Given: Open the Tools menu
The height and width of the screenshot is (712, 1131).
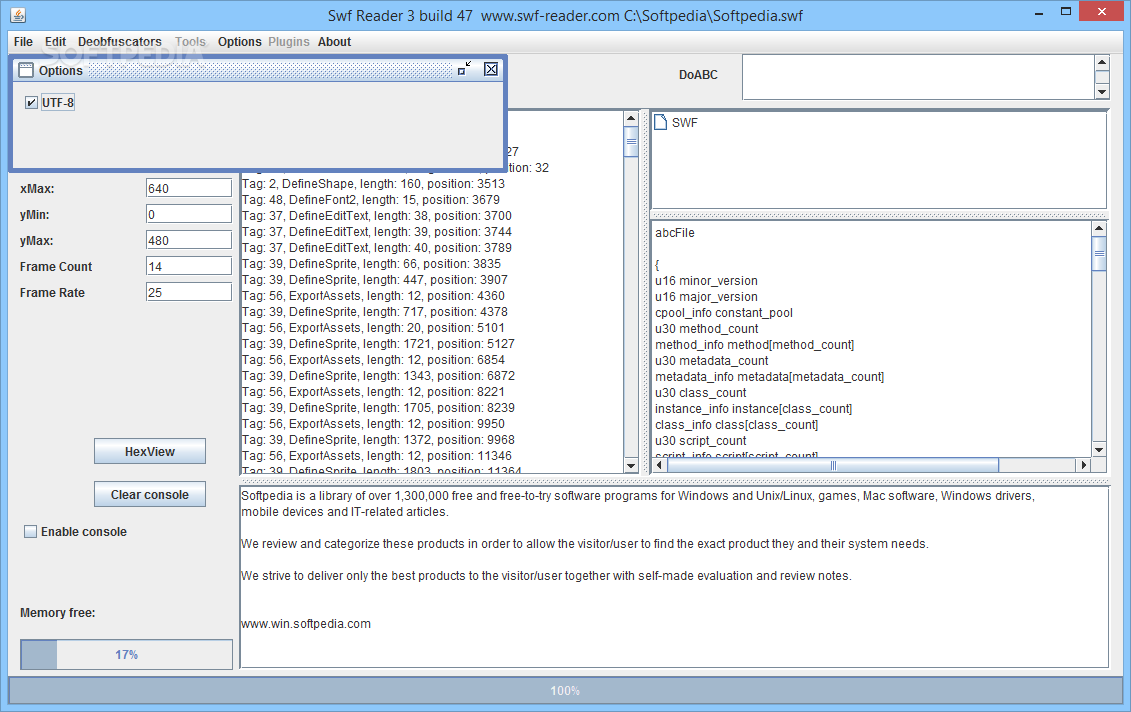Looking at the screenshot, I should [190, 42].
